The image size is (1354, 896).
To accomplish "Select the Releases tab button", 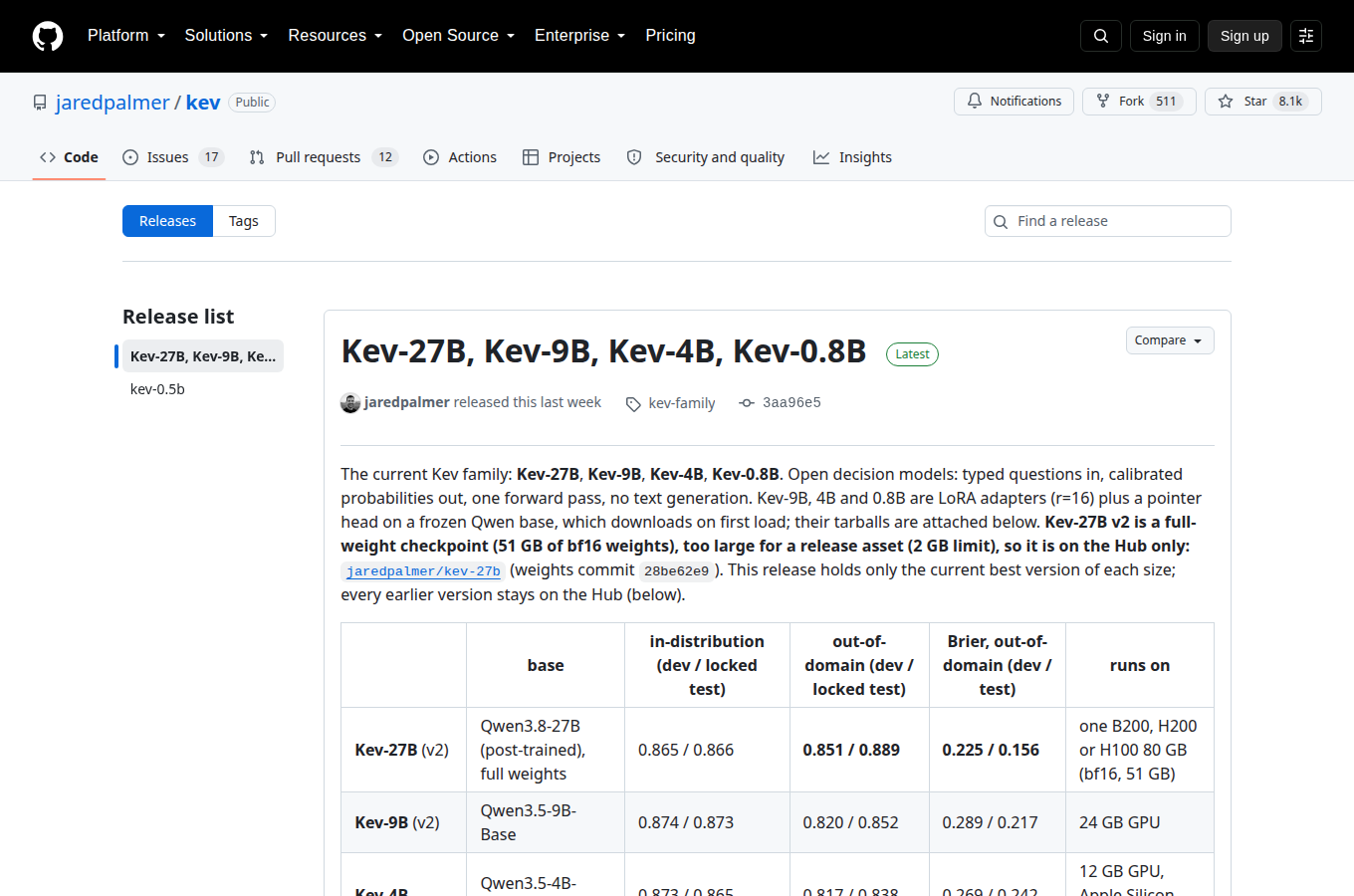I will click(x=167, y=221).
